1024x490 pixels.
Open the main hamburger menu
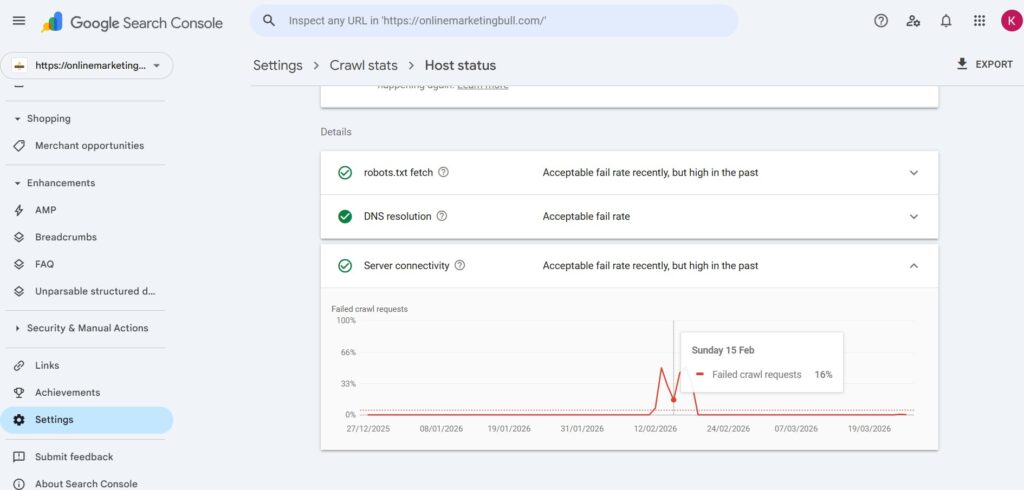coord(19,21)
